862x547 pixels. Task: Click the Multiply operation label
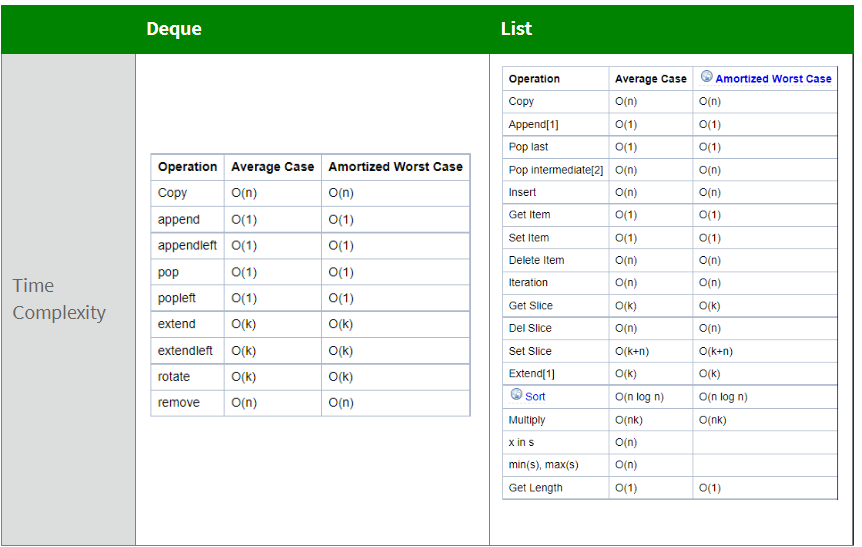[x=527, y=420]
